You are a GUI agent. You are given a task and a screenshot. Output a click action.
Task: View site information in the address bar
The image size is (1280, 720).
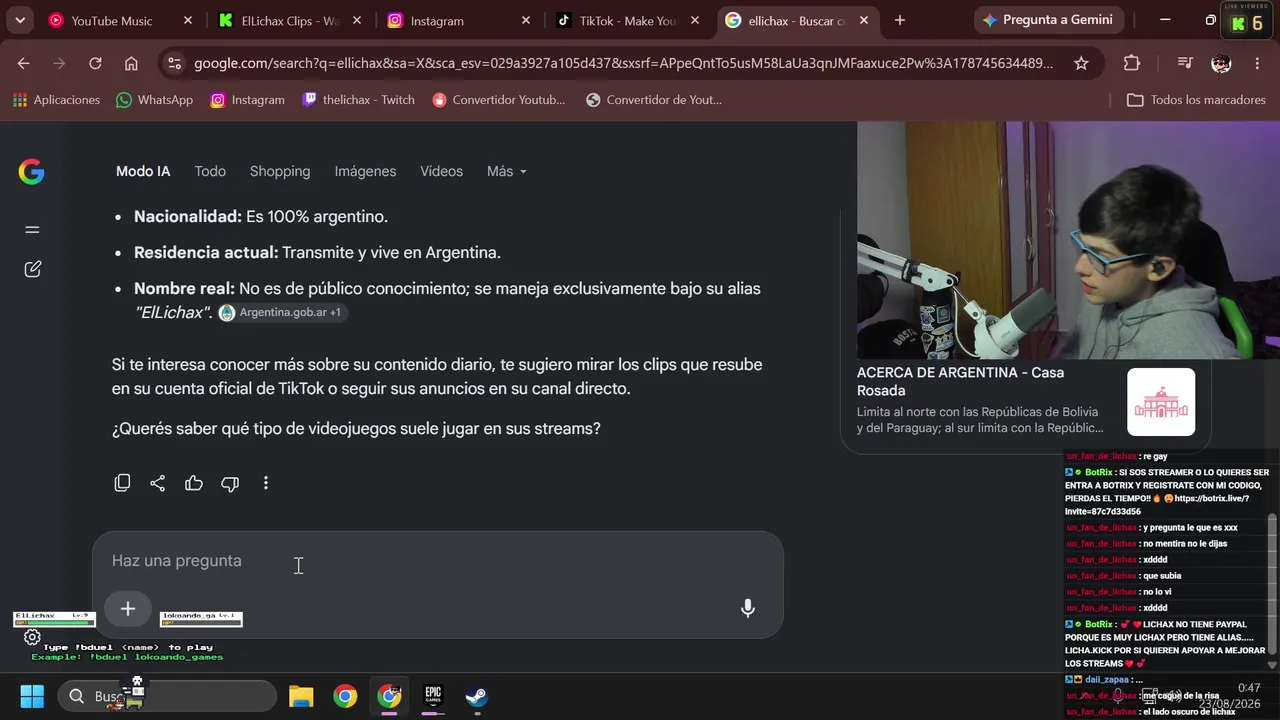coord(174,63)
